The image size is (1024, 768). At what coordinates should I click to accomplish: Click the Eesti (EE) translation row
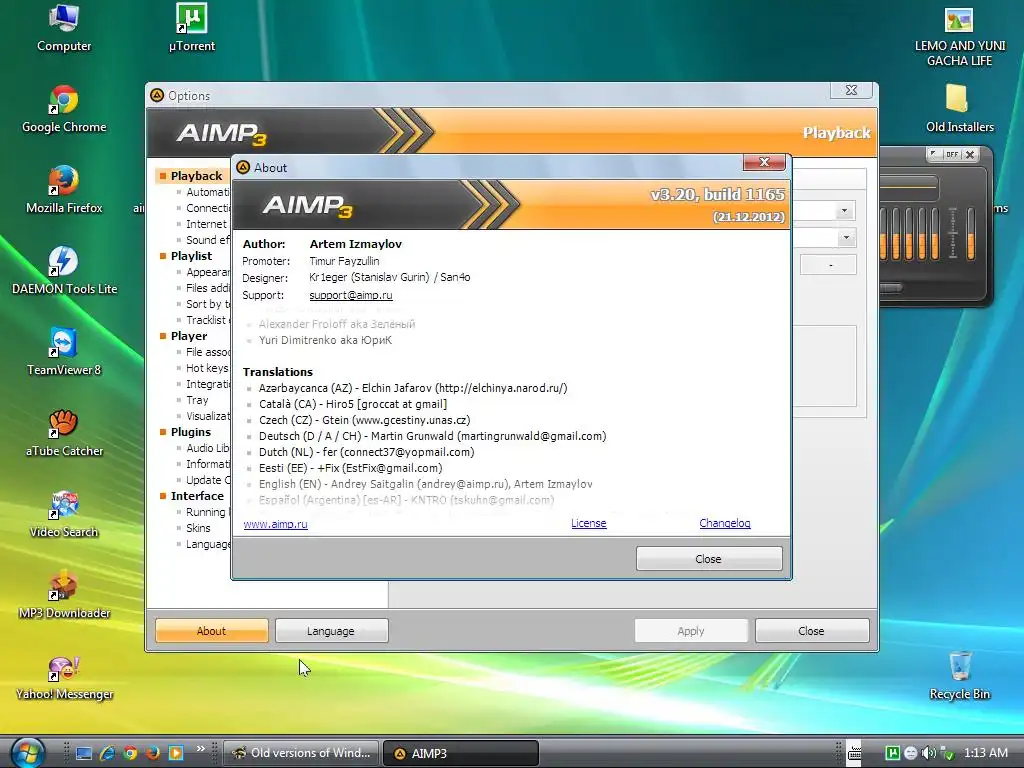351,468
